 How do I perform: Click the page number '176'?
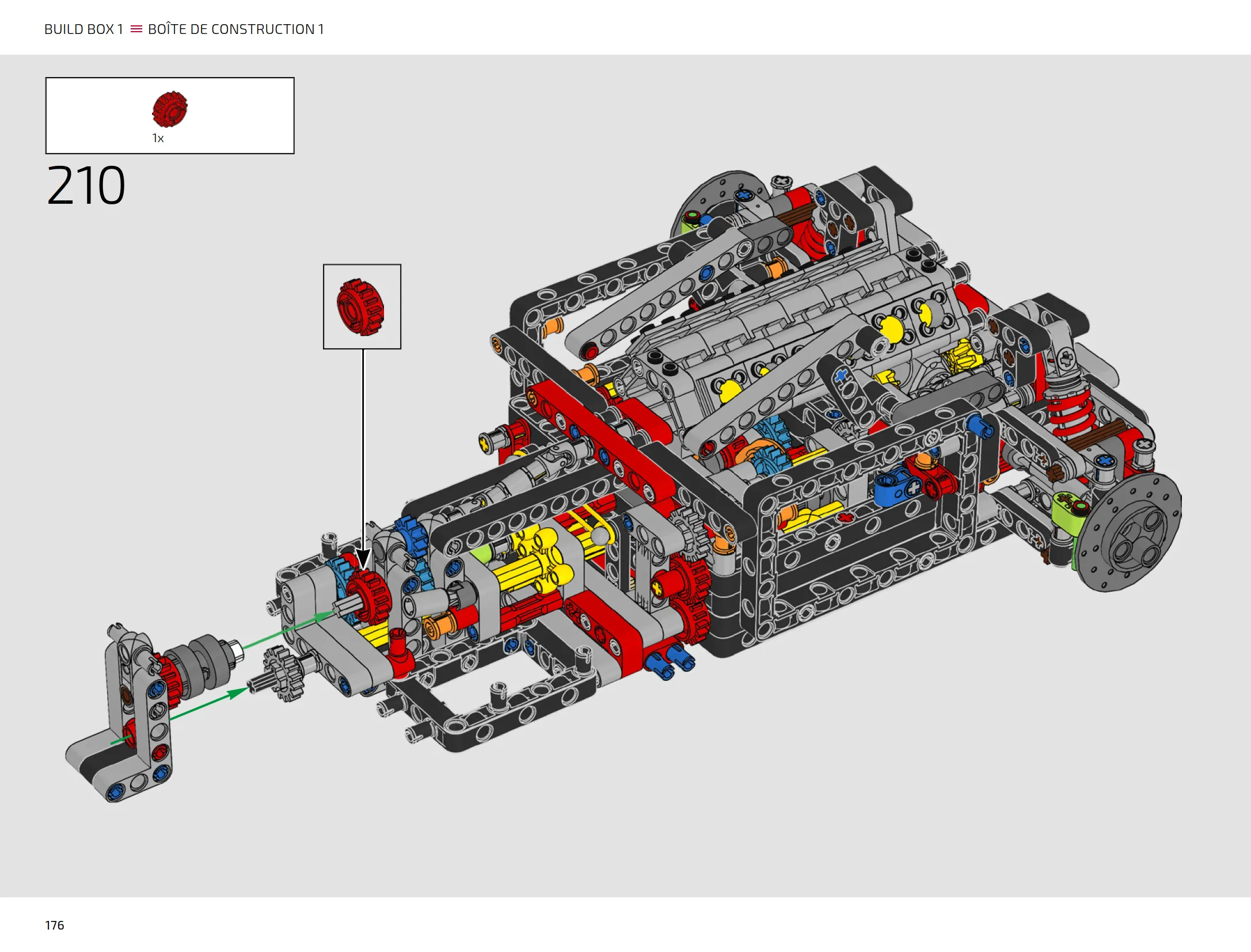point(55,925)
